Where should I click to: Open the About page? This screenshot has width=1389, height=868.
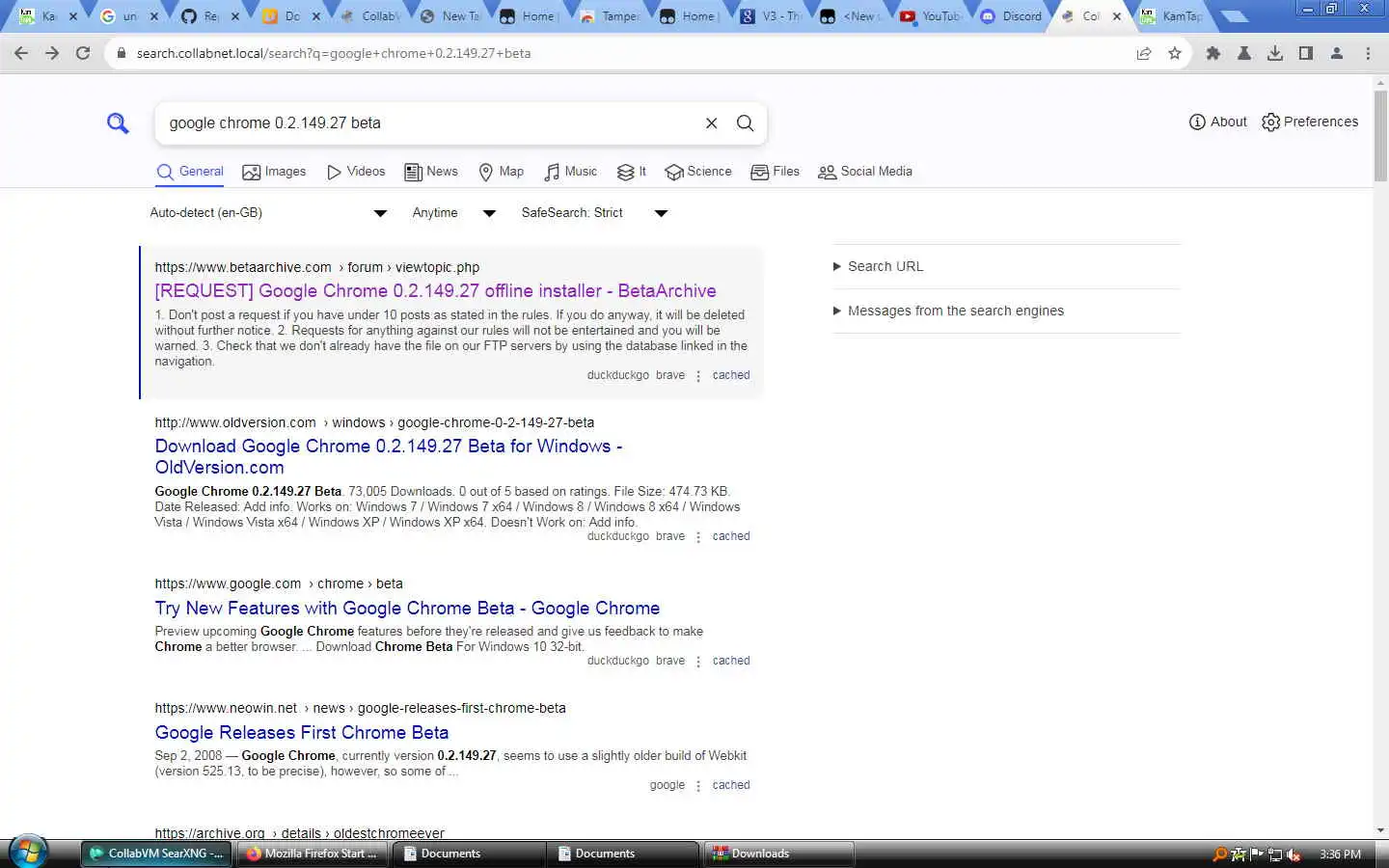point(1217,122)
